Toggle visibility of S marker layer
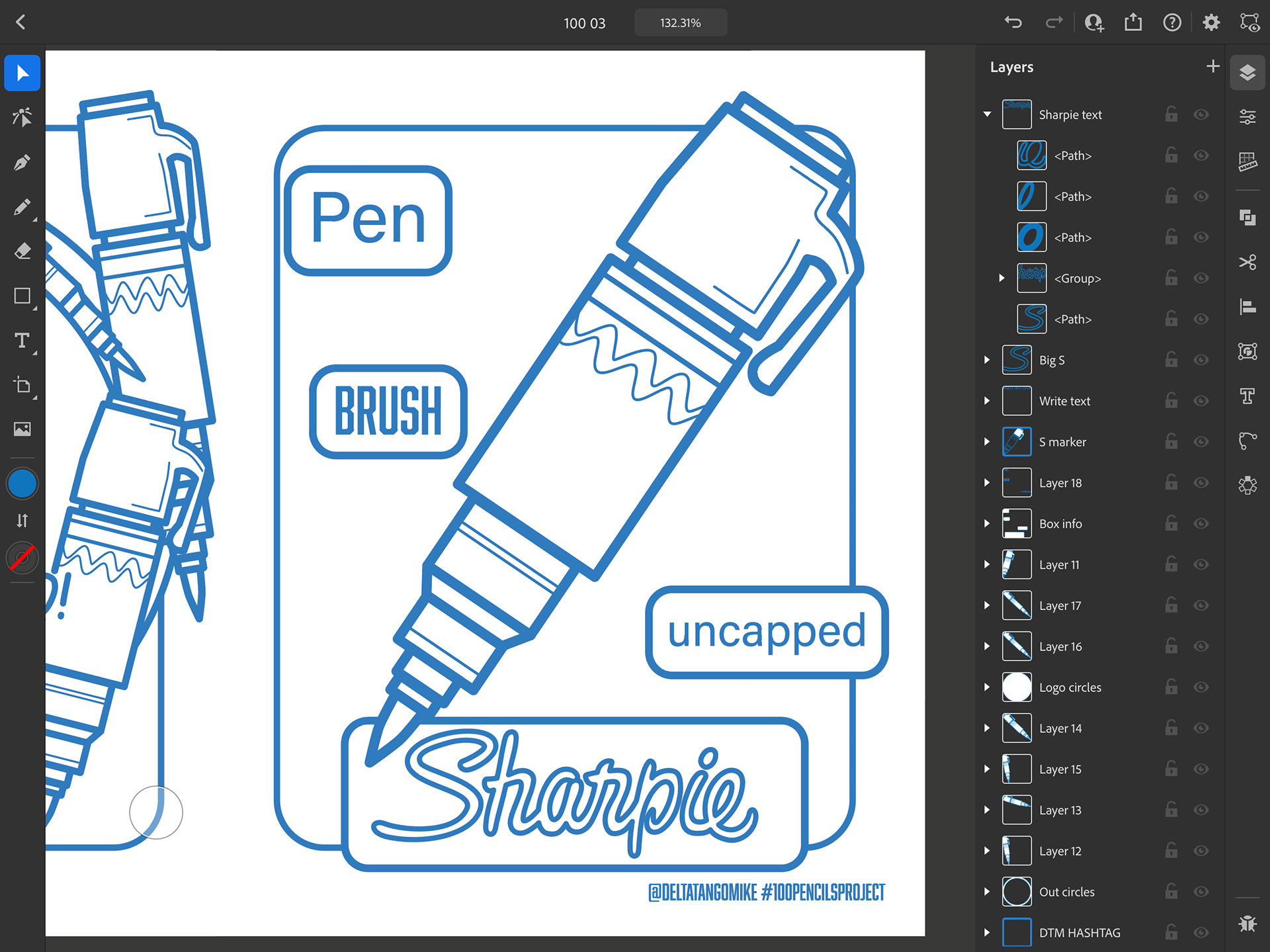 pos(1201,442)
